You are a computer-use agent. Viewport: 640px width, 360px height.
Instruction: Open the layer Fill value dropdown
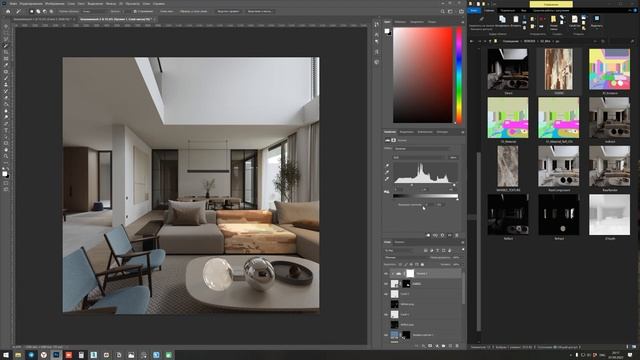pyautogui.click(x=457, y=264)
